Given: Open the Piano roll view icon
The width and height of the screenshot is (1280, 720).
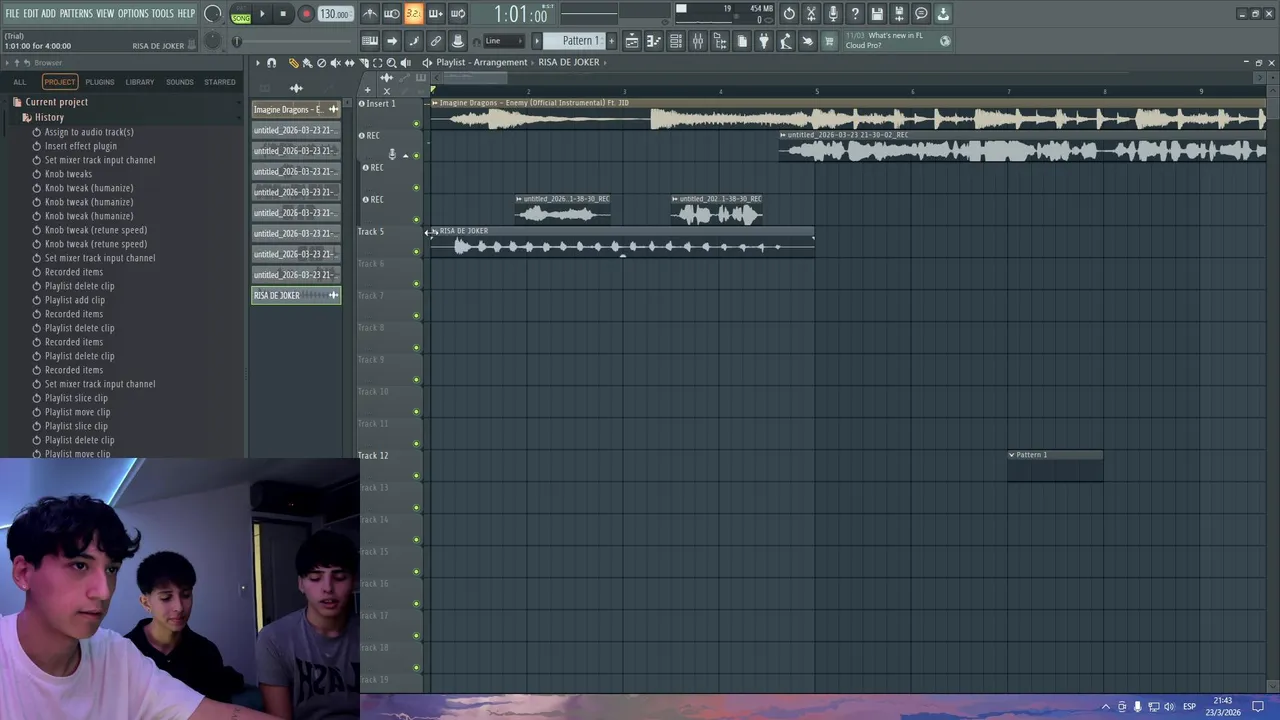Looking at the screenshot, I should tap(654, 41).
